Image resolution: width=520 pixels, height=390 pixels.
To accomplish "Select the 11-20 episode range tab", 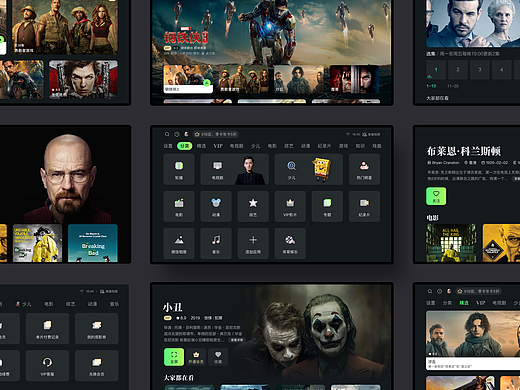I will (453, 86).
